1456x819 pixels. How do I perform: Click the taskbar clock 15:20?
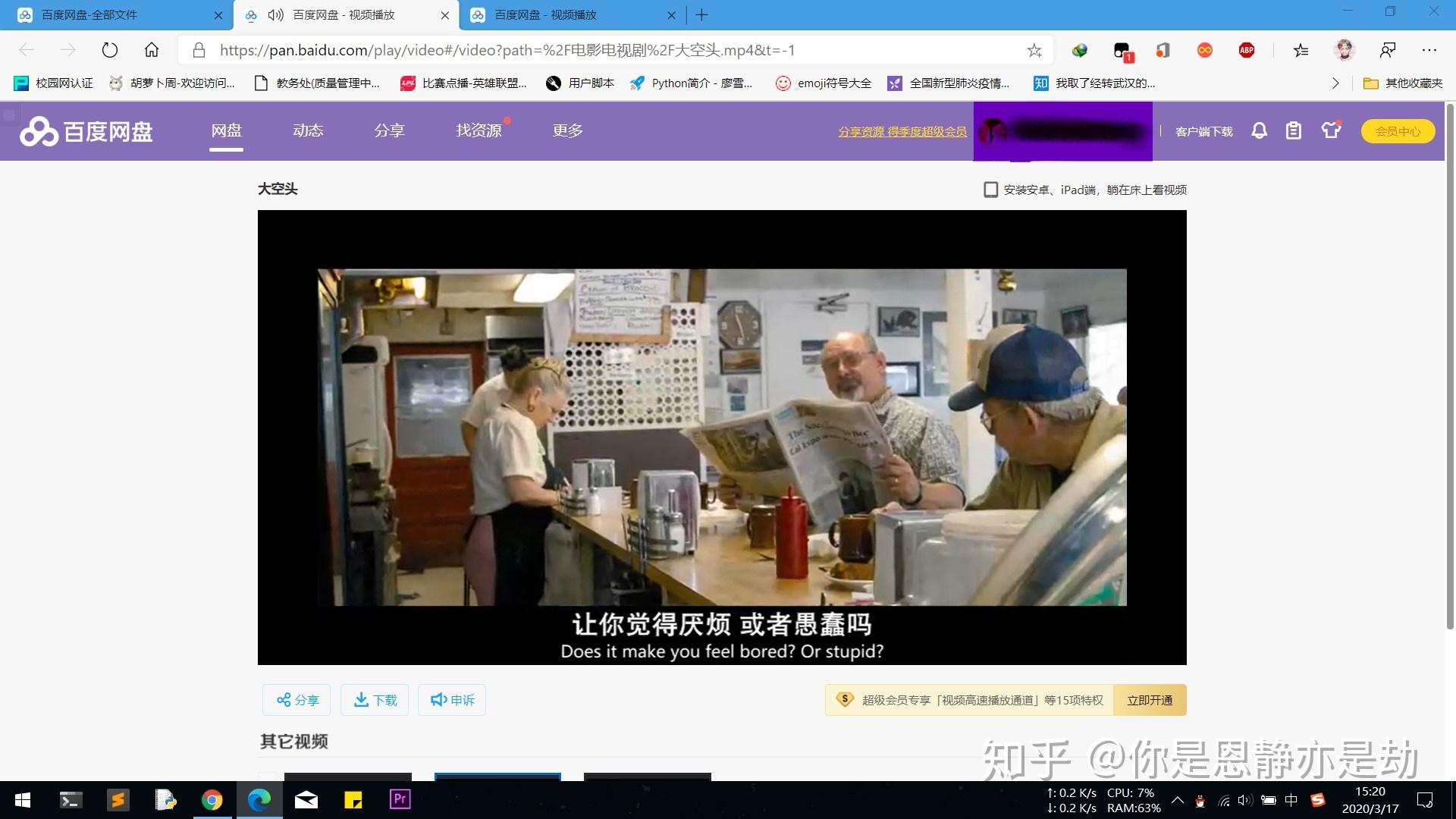point(1370,791)
